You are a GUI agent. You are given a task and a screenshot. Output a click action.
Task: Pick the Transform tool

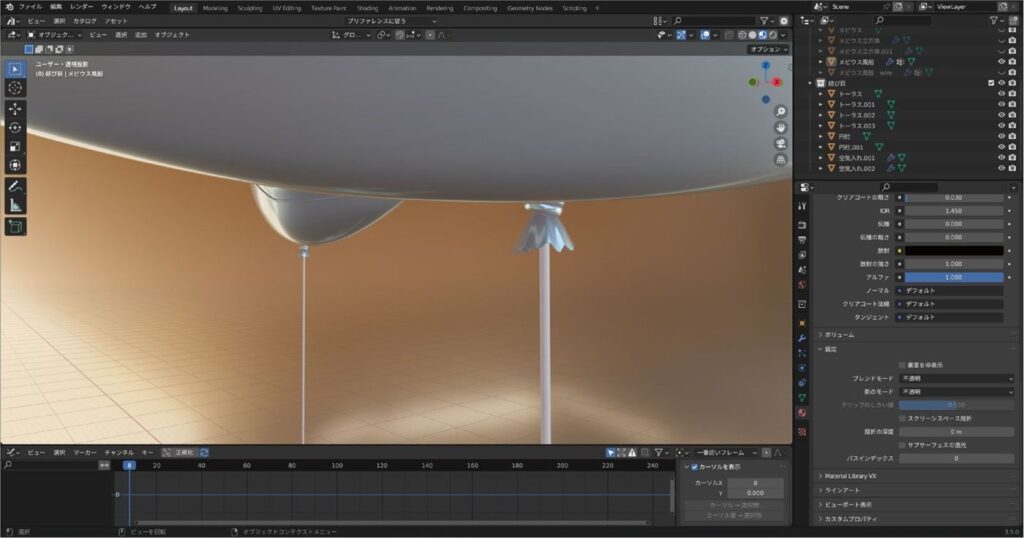(x=15, y=166)
